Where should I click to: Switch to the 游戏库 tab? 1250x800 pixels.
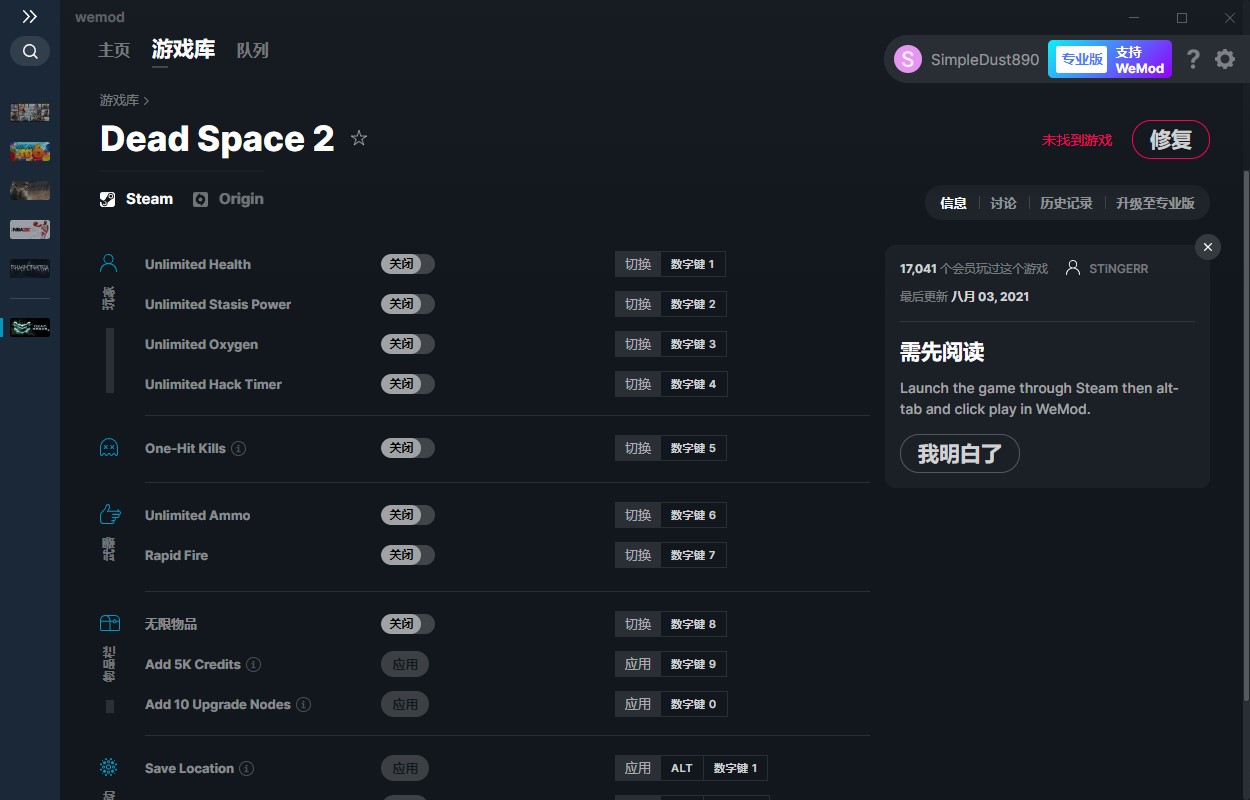183,49
